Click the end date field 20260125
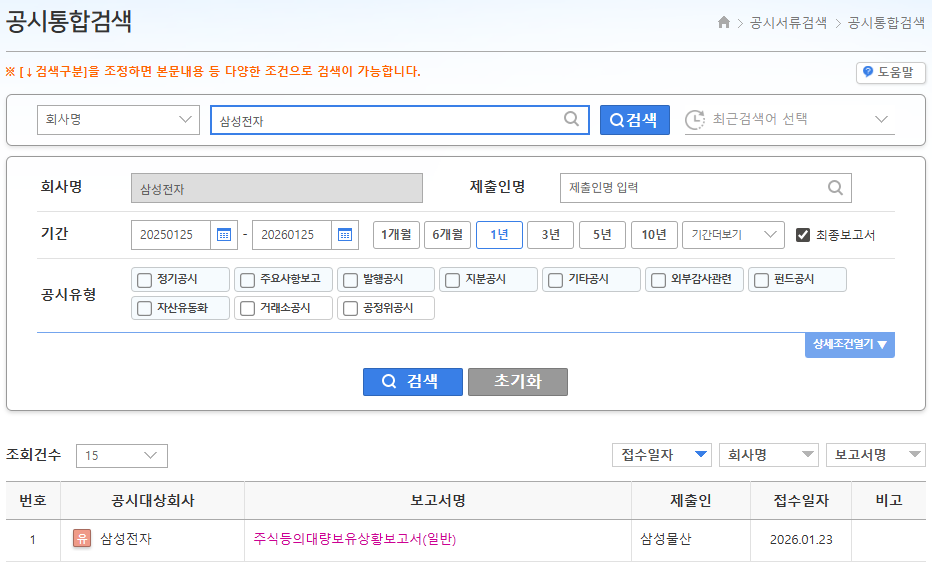This screenshot has width=932, height=562. pyautogui.click(x=292, y=235)
